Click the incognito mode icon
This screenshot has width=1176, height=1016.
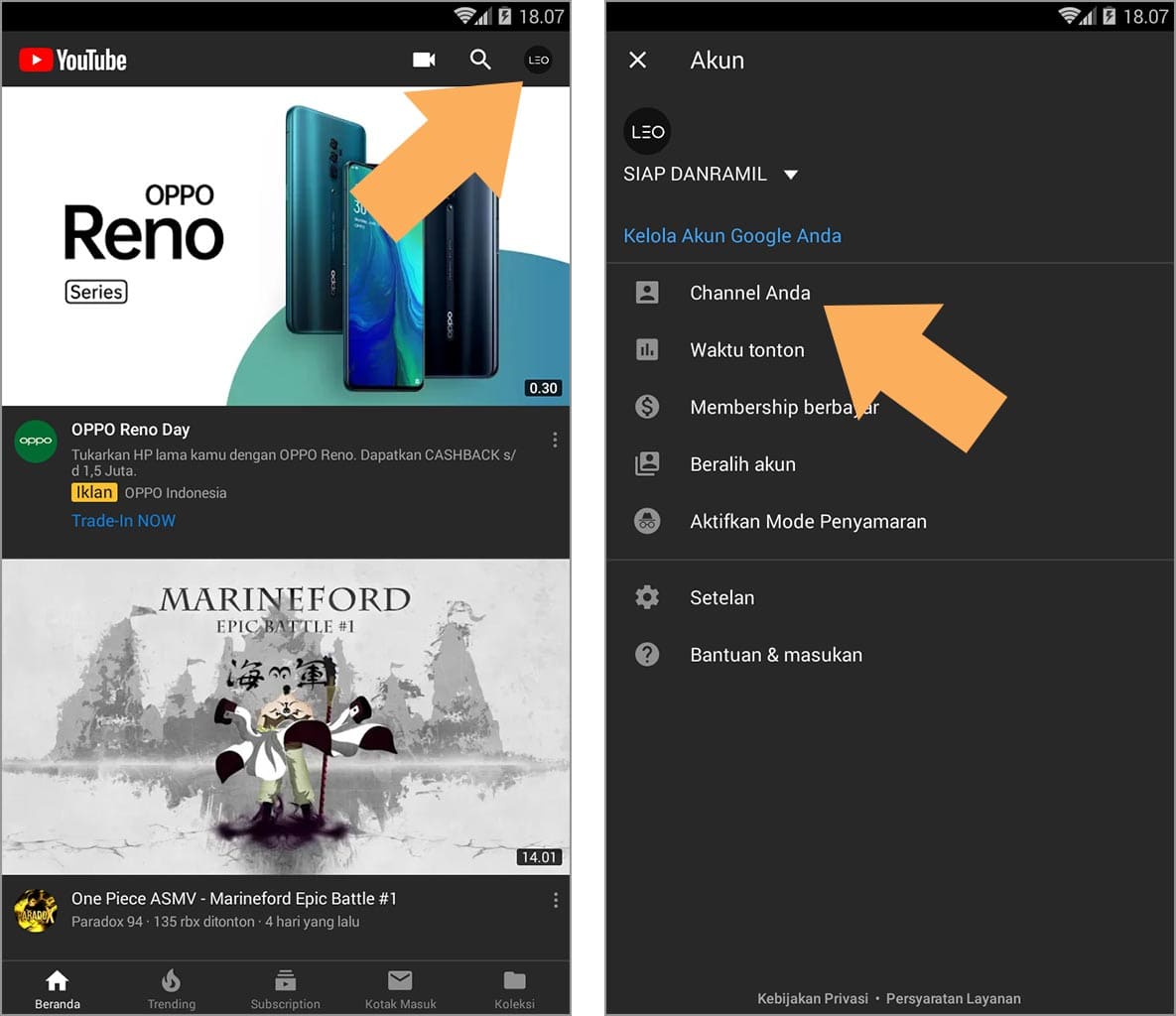click(647, 521)
